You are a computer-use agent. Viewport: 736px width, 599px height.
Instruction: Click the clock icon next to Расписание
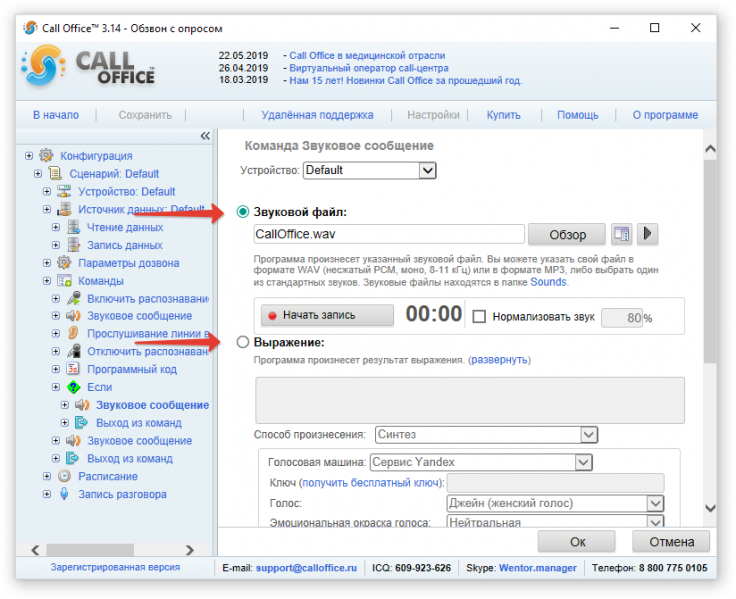pos(64,476)
